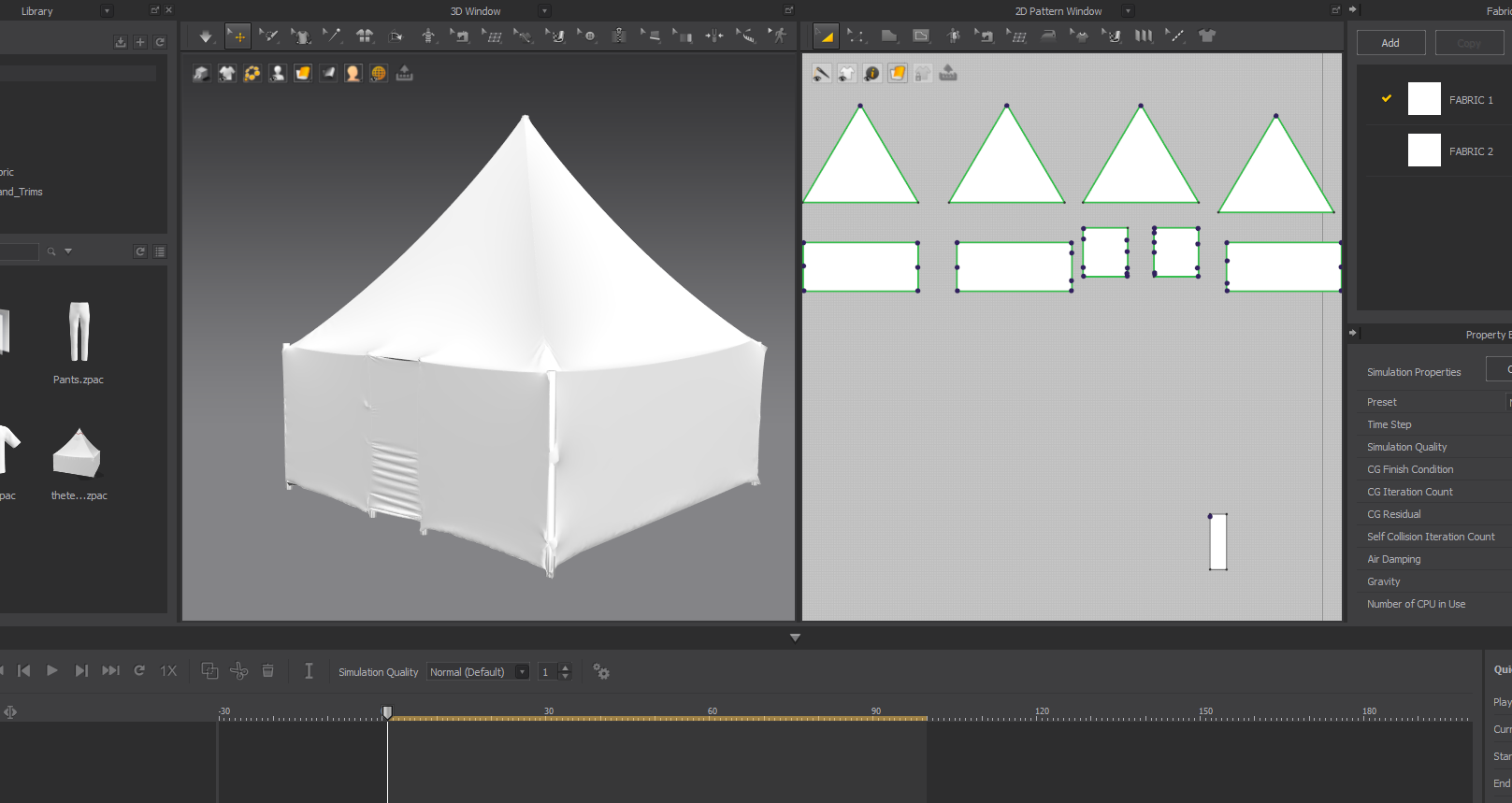Select the steam iron tool

click(x=1048, y=36)
